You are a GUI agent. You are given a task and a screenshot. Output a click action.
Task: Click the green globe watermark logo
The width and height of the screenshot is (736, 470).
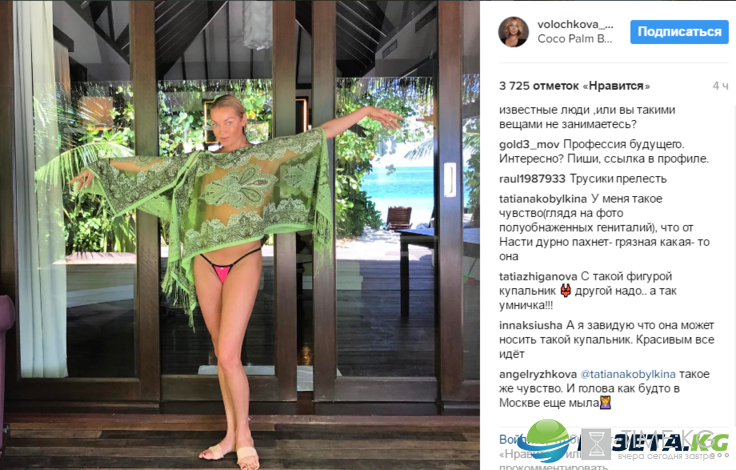[x=547, y=440]
